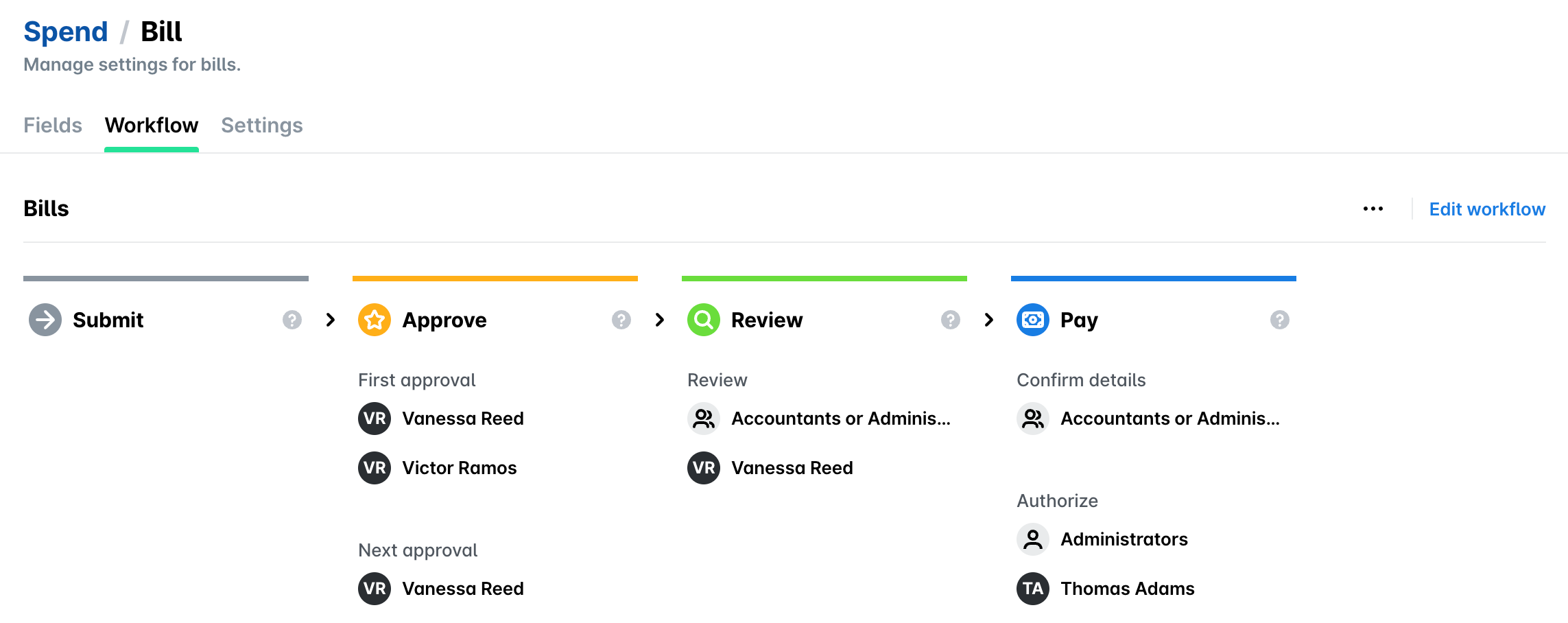Click the Submit stage label

[x=108, y=320]
